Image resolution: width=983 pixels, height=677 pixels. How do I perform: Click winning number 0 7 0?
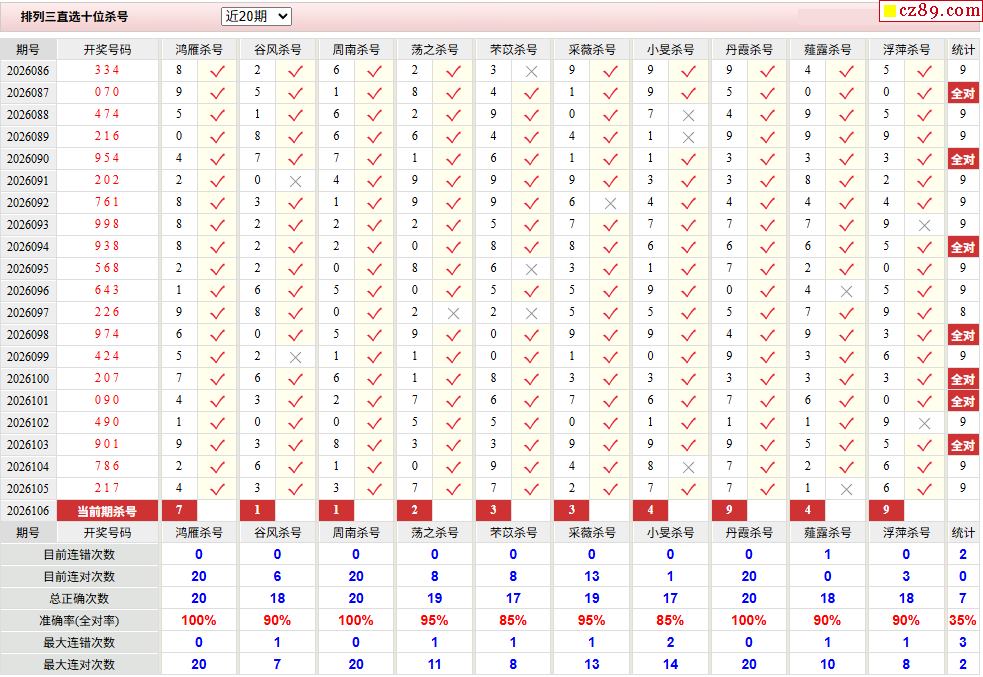point(107,92)
